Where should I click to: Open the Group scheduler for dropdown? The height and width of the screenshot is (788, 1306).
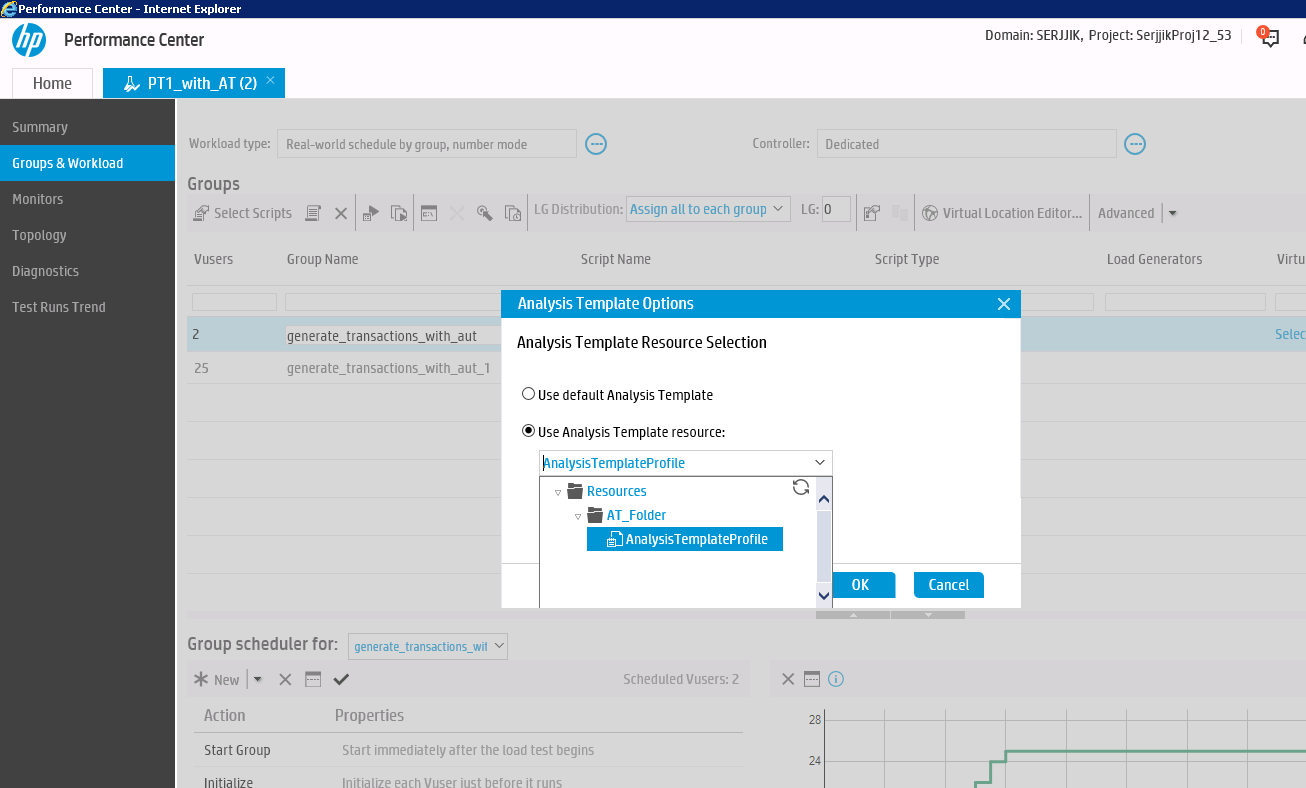tap(428, 647)
